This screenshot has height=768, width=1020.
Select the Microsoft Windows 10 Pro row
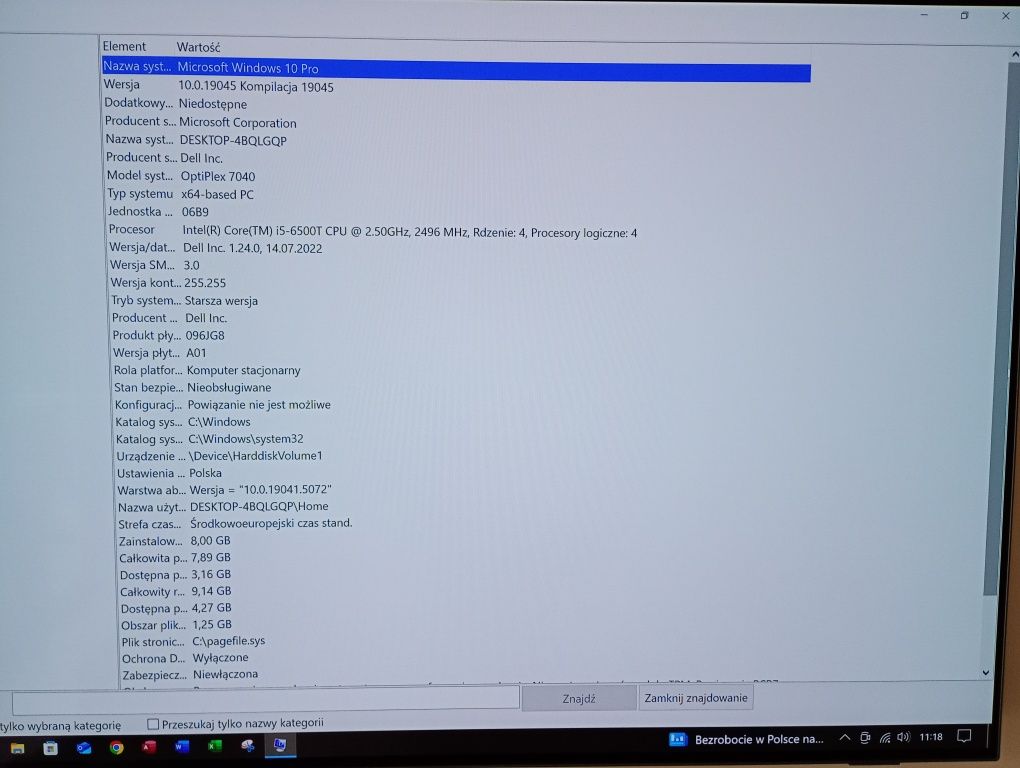pos(456,69)
